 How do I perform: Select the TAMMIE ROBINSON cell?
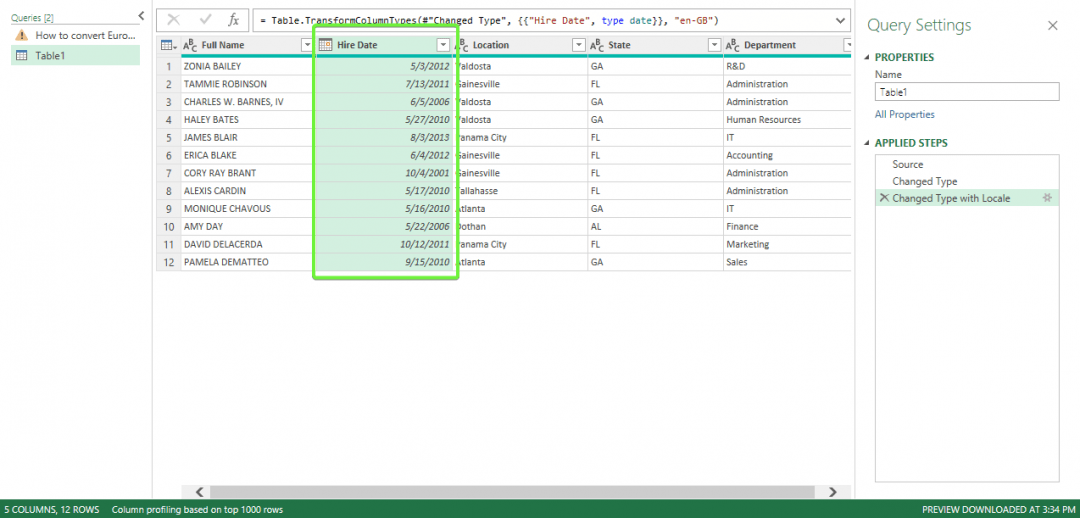(x=248, y=84)
